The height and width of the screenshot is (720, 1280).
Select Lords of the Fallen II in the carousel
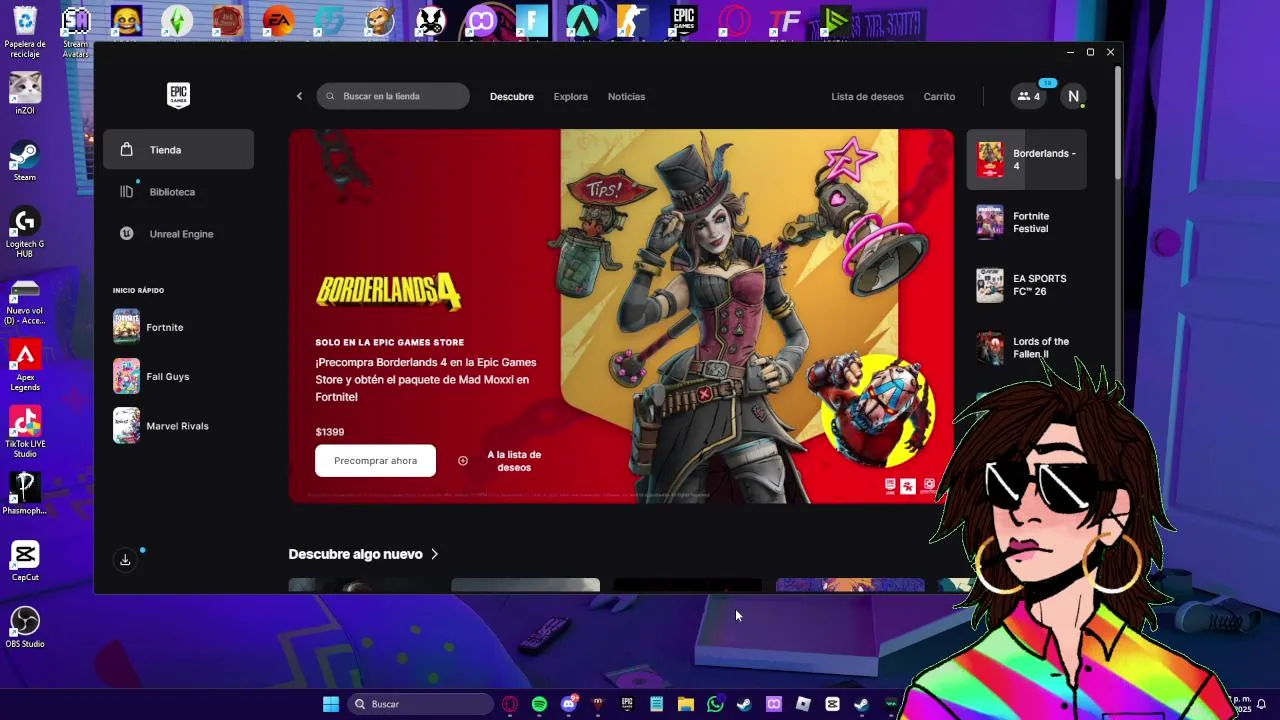point(1026,348)
